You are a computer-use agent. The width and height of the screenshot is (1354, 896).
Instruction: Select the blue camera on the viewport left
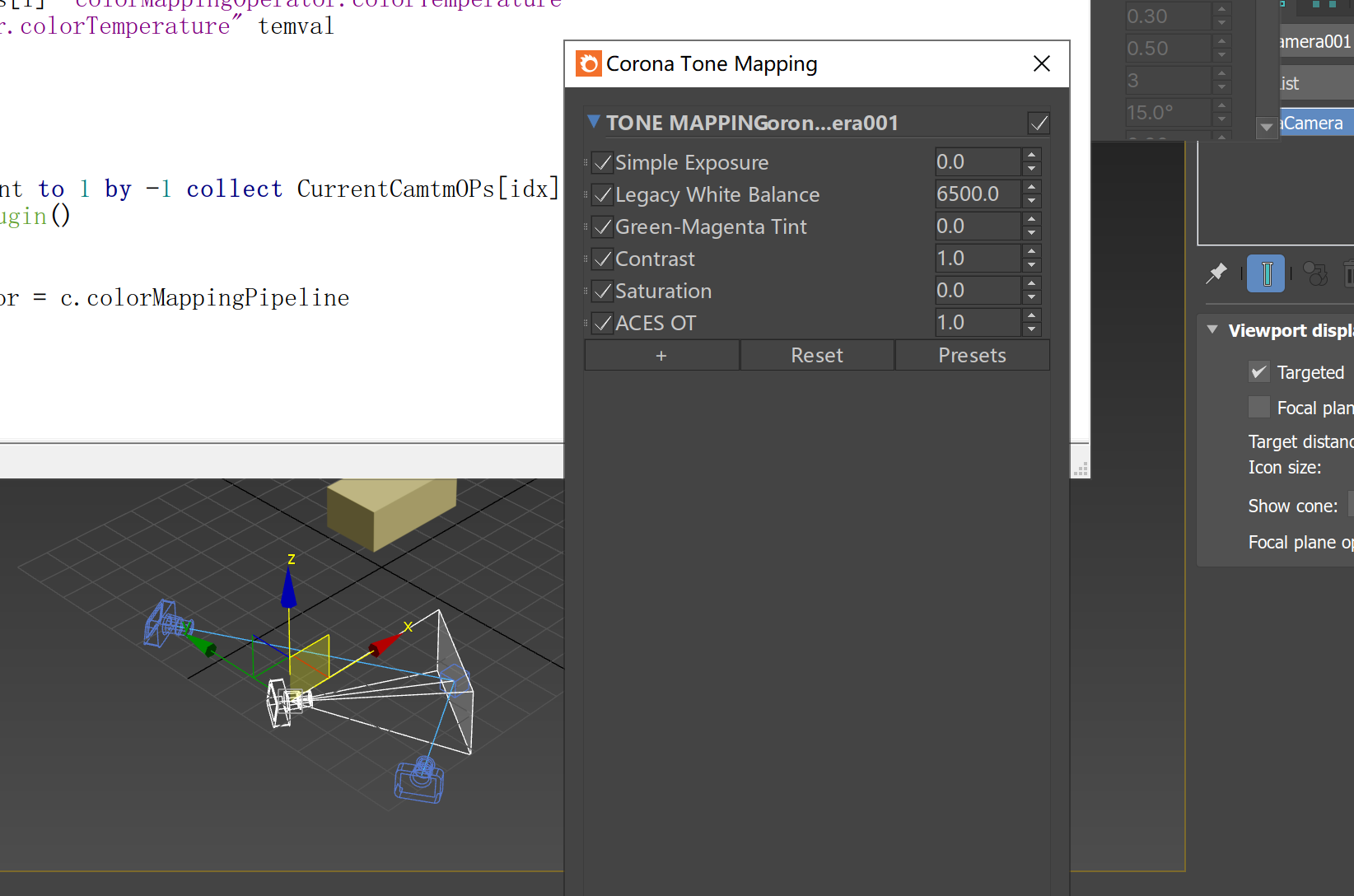point(167,623)
